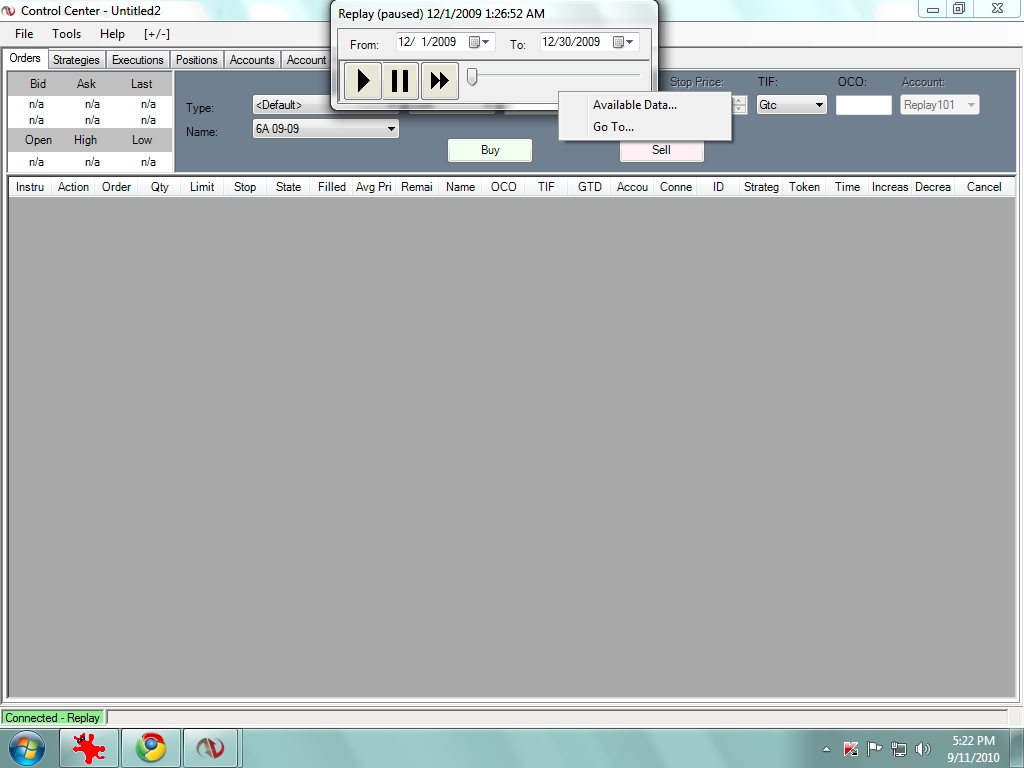Show hidden tray icons arrow
1024x768 pixels.
click(826, 749)
